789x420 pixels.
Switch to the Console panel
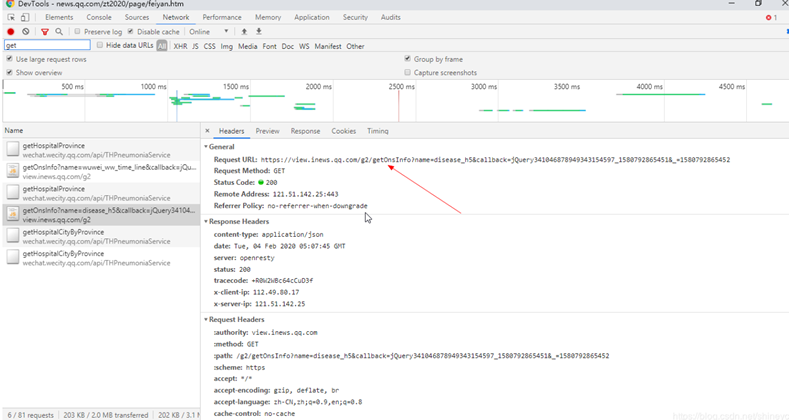(x=99, y=17)
